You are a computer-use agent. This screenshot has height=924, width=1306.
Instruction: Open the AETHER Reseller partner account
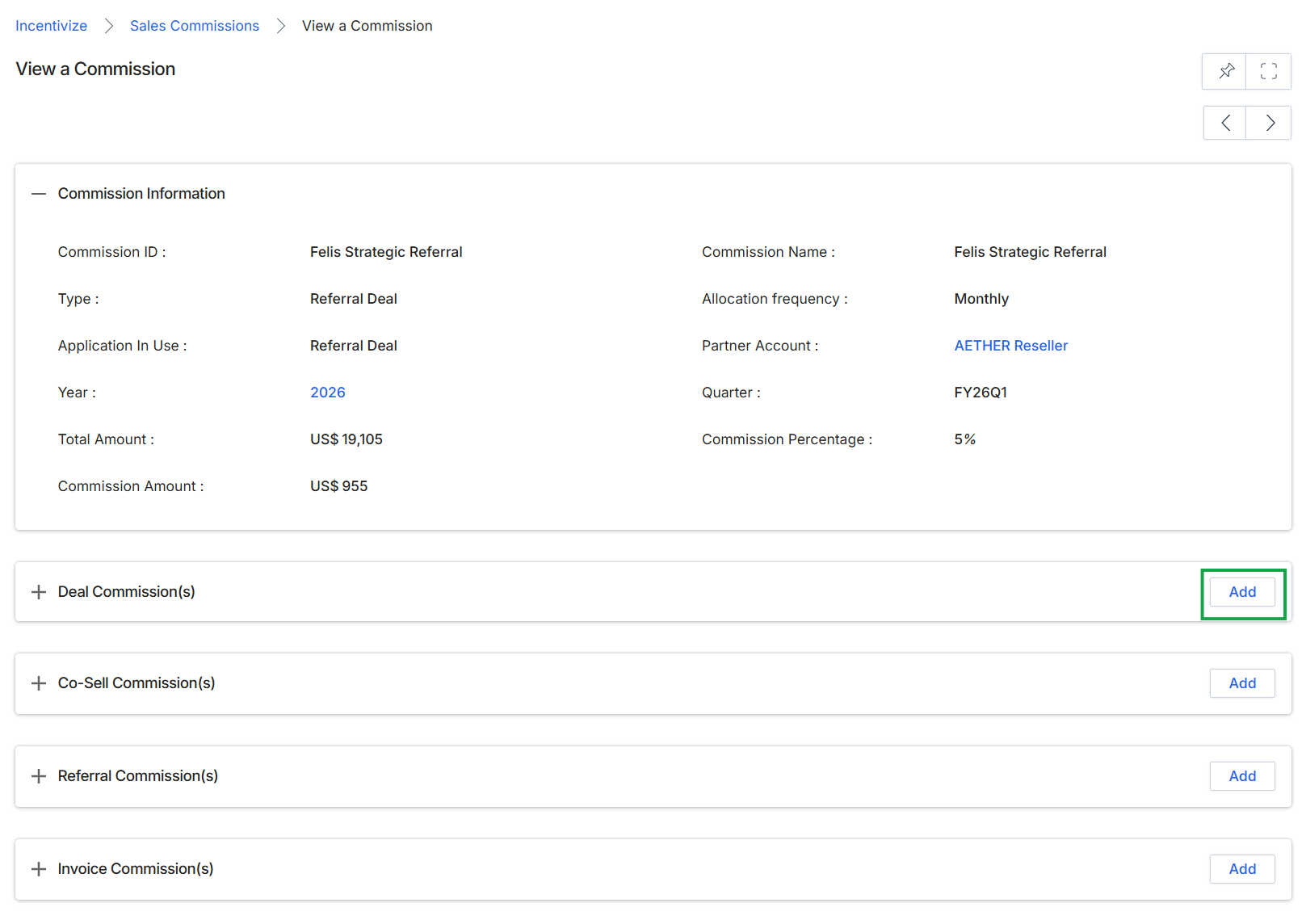click(1011, 346)
